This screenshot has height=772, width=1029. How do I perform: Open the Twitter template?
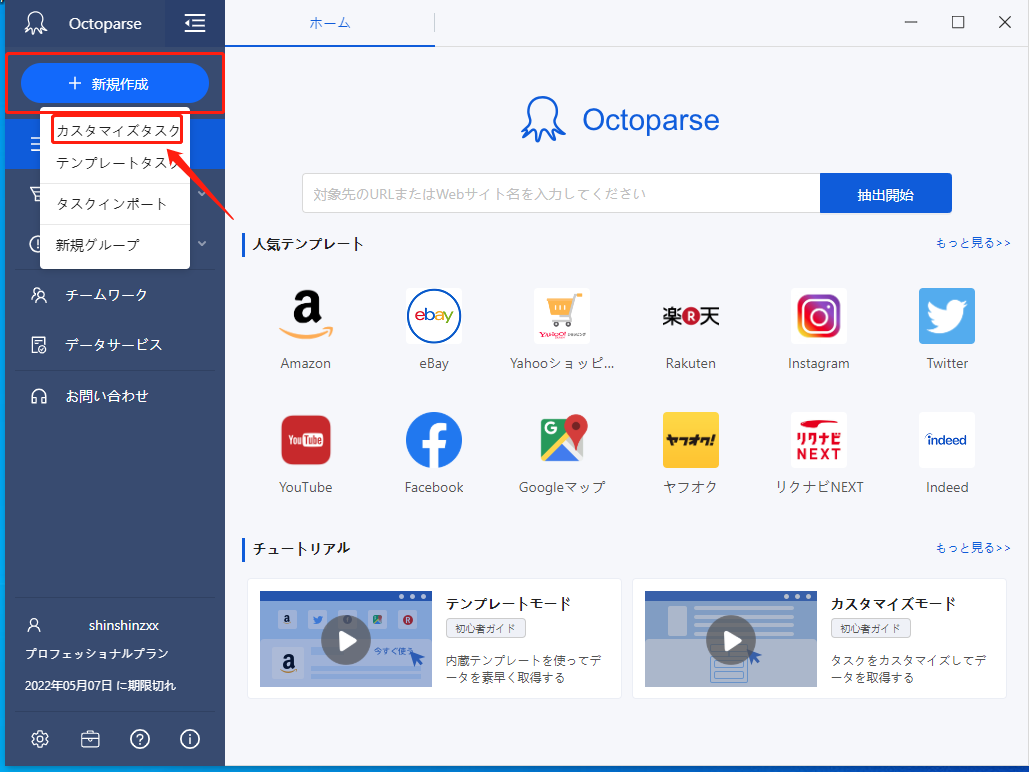click(946, 316)
